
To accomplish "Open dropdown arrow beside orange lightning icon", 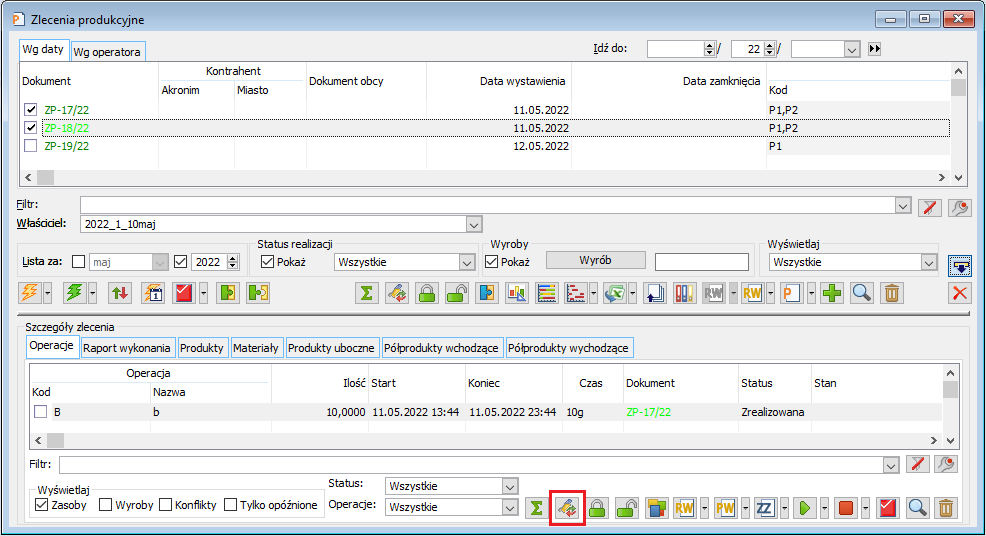I will (x=48, y=293).
